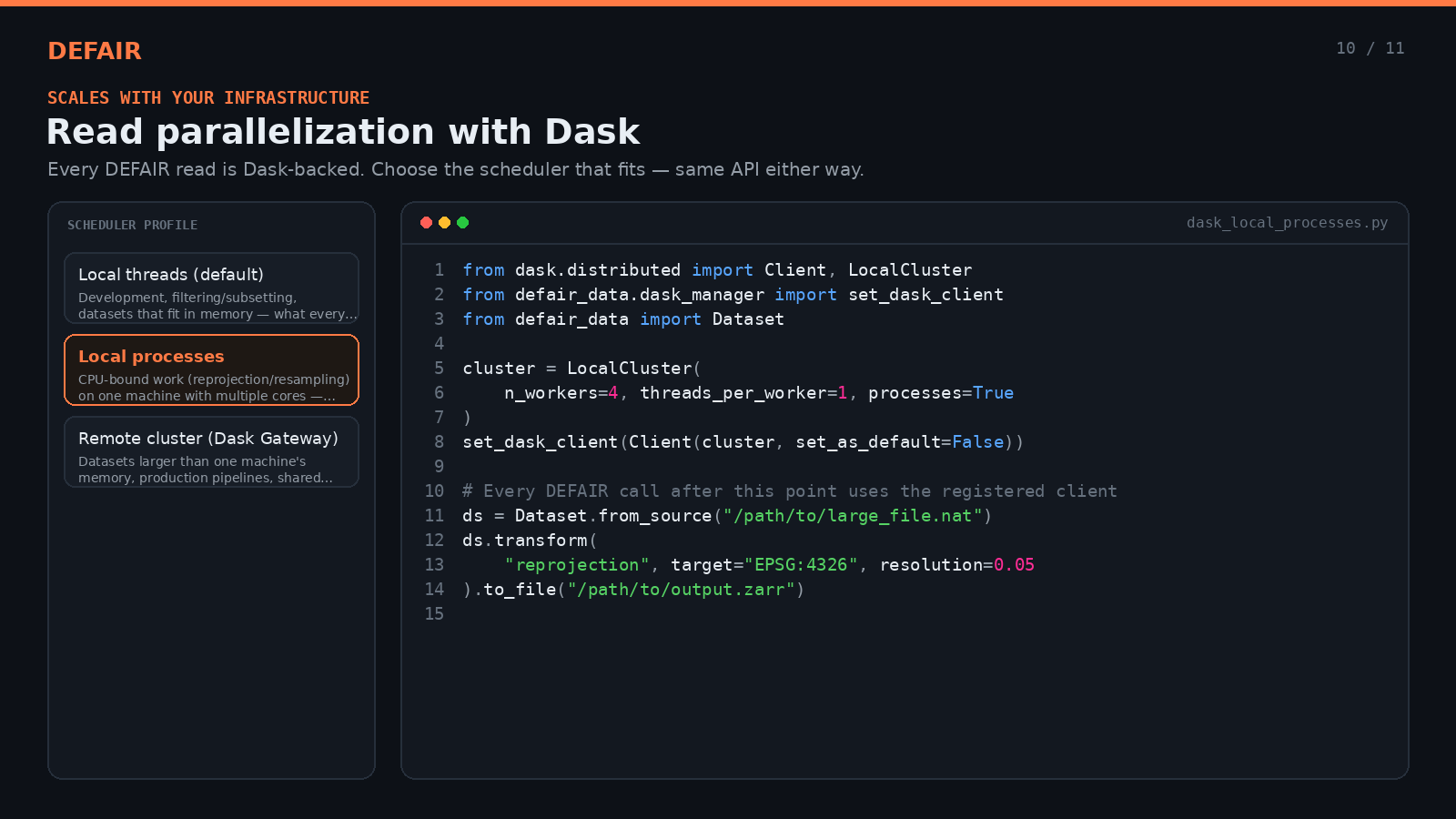
Task: Select the Remote cluster (Dask Gateway) profile
Action: (211, 452)
